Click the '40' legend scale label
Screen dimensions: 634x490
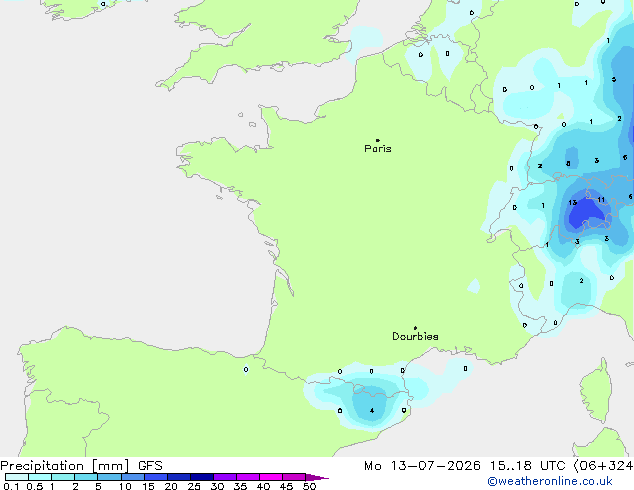point(263,486)
